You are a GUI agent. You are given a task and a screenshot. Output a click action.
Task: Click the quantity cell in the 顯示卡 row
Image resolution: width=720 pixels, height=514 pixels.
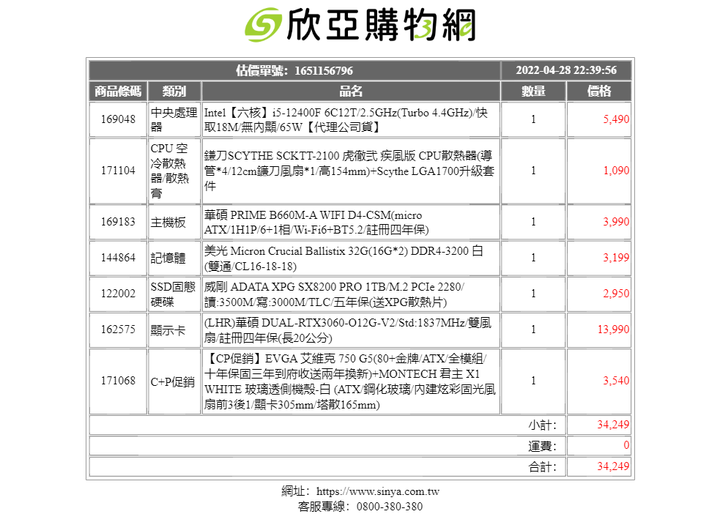click(533, 330)
